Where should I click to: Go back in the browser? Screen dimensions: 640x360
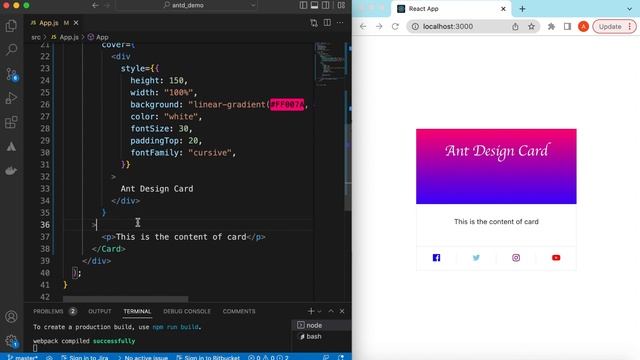[x=363, y=27]
